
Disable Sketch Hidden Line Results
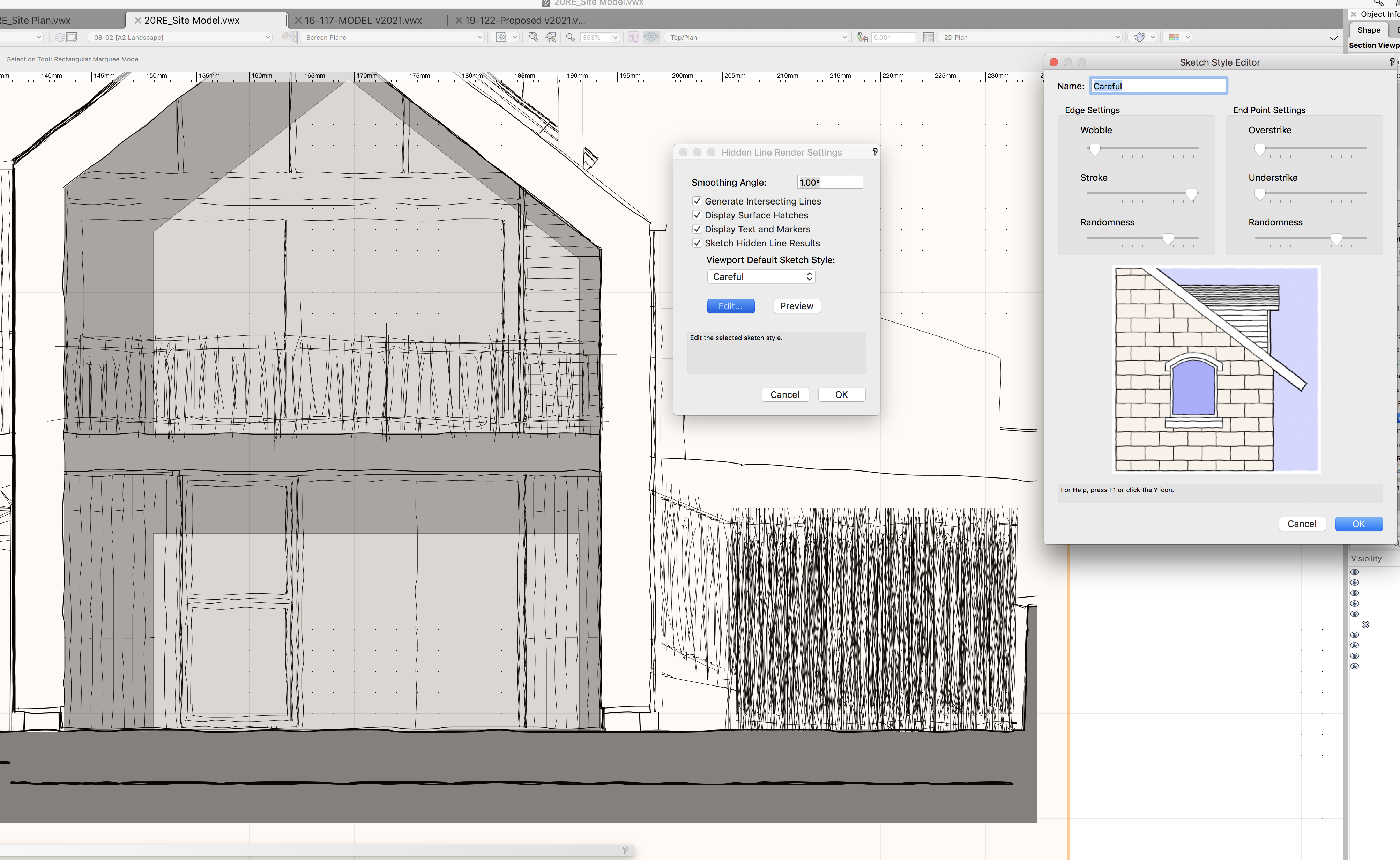pos(697,243)
